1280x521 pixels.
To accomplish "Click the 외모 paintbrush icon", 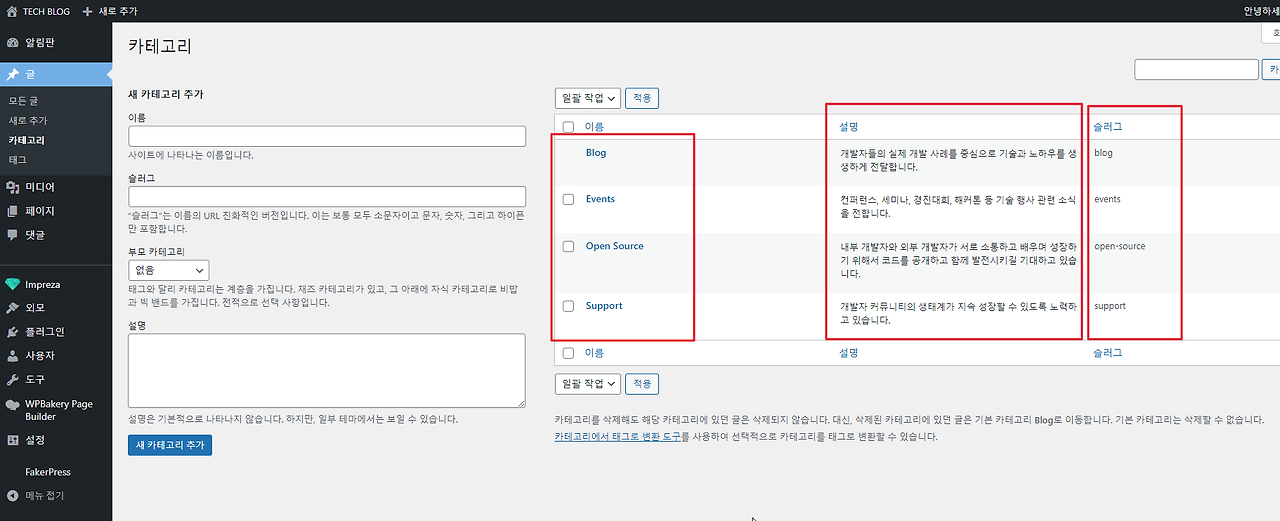I will 13,308.
